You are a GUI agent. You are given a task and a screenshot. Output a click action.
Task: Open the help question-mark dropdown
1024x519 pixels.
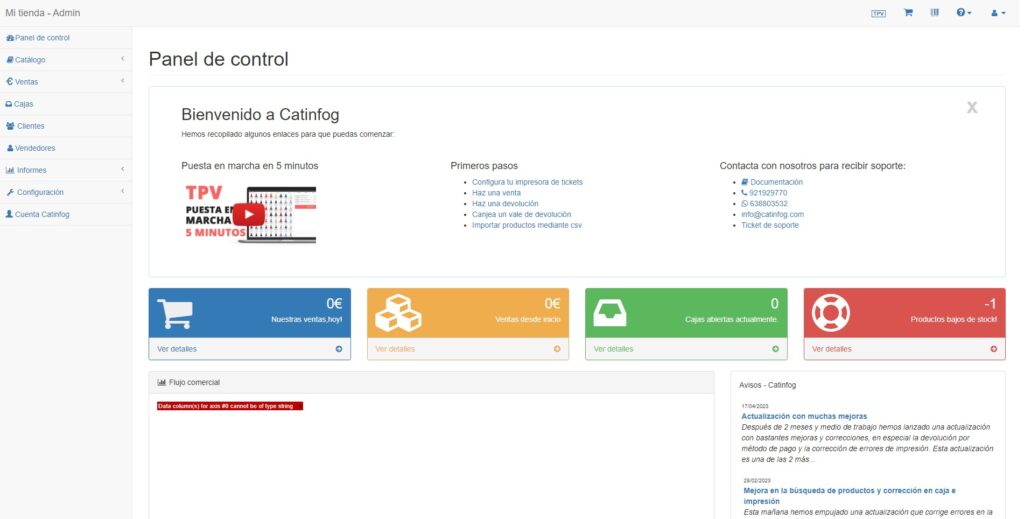click(963, 12)
